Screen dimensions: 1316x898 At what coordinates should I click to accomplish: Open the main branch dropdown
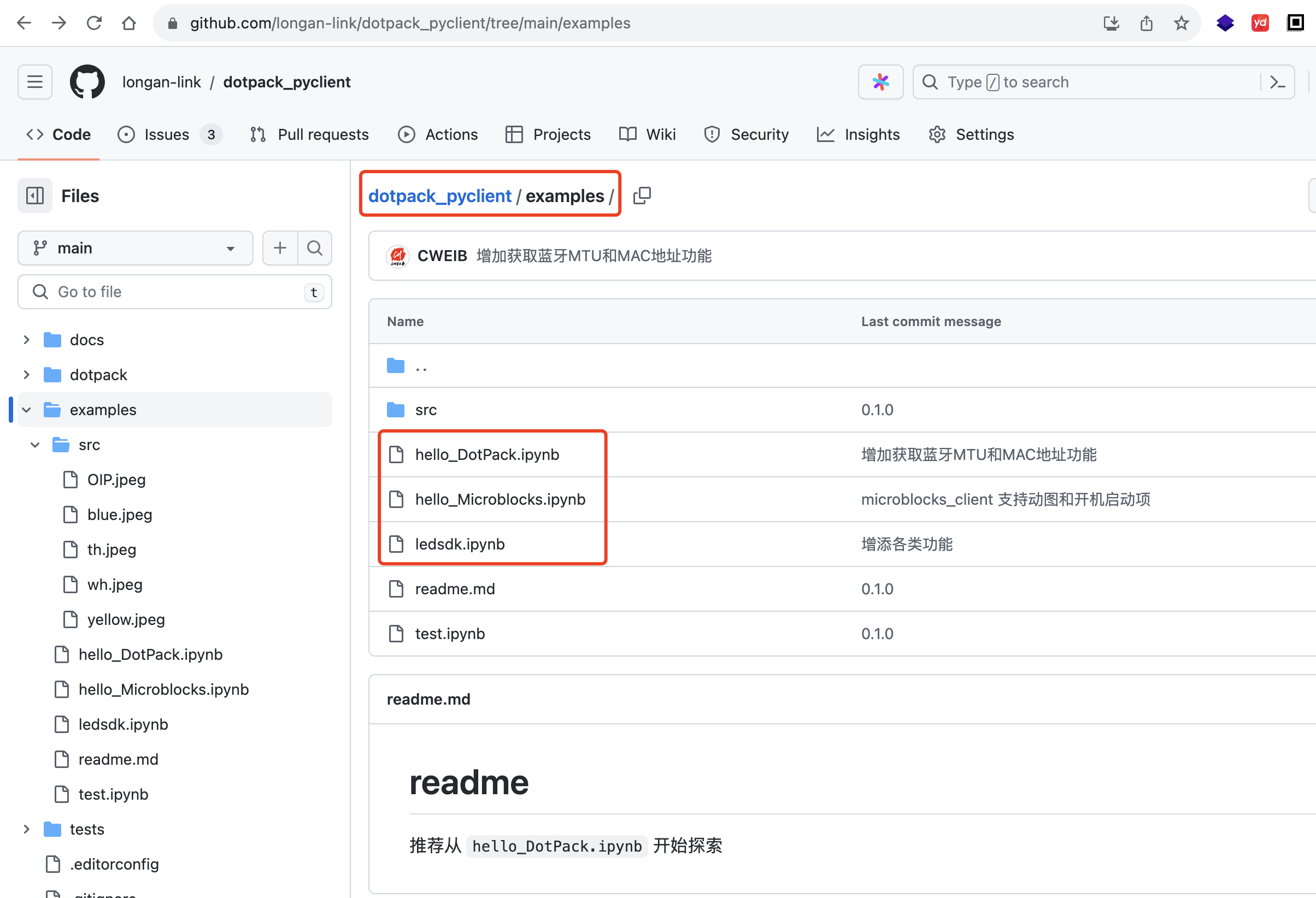(x=136, y=248)
